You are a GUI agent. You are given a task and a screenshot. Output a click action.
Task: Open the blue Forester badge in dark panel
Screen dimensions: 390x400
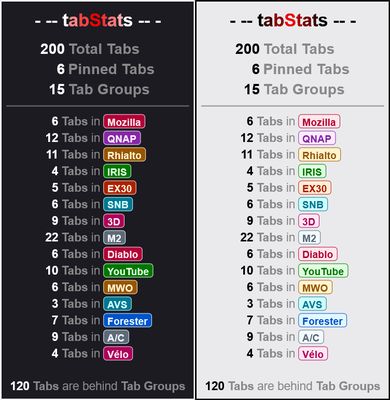pos(127,321)
